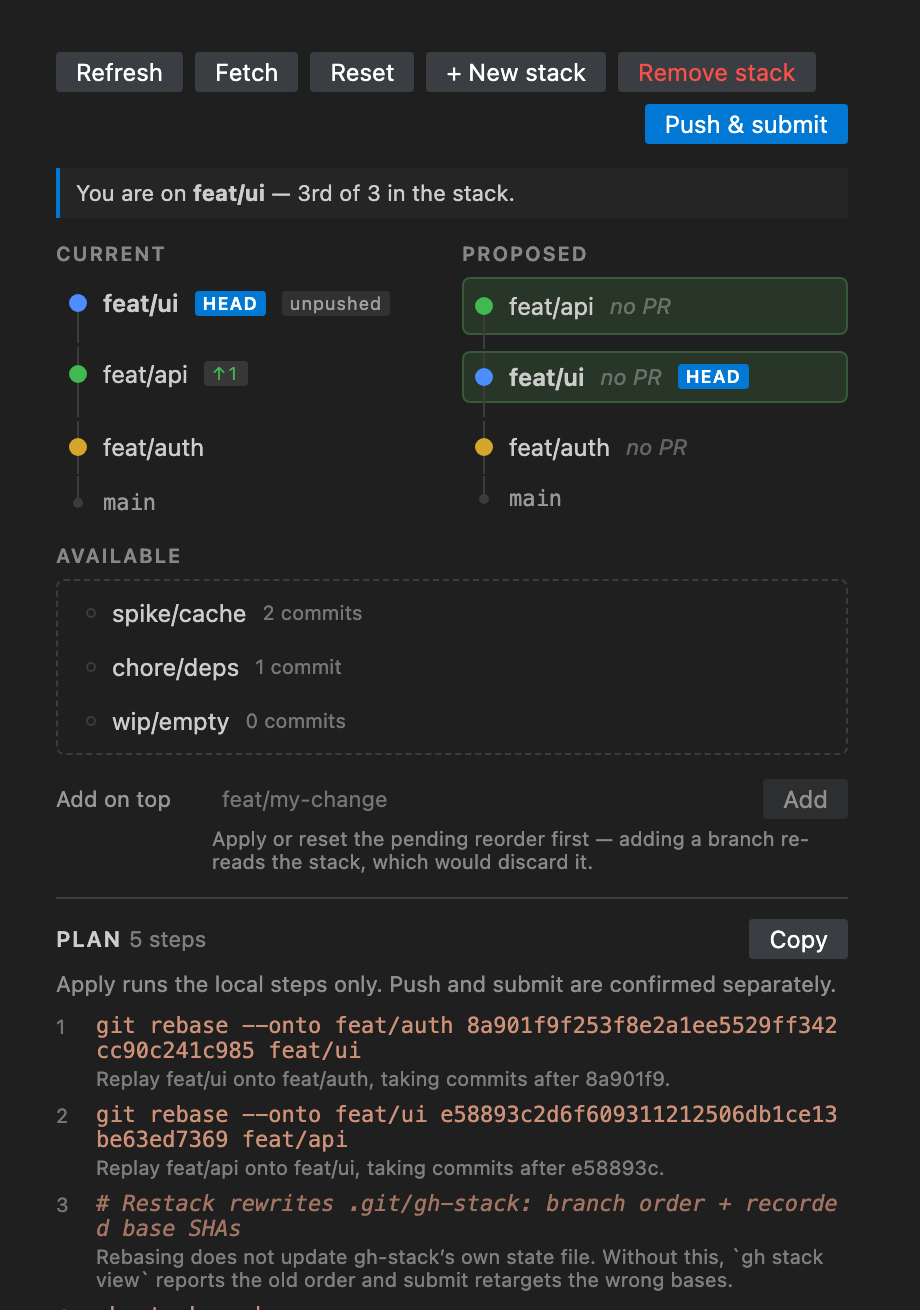Viewport: 920px width, 1310px height.
Task: Click the green dot beside Current feat/api
Action: [78, 374]
